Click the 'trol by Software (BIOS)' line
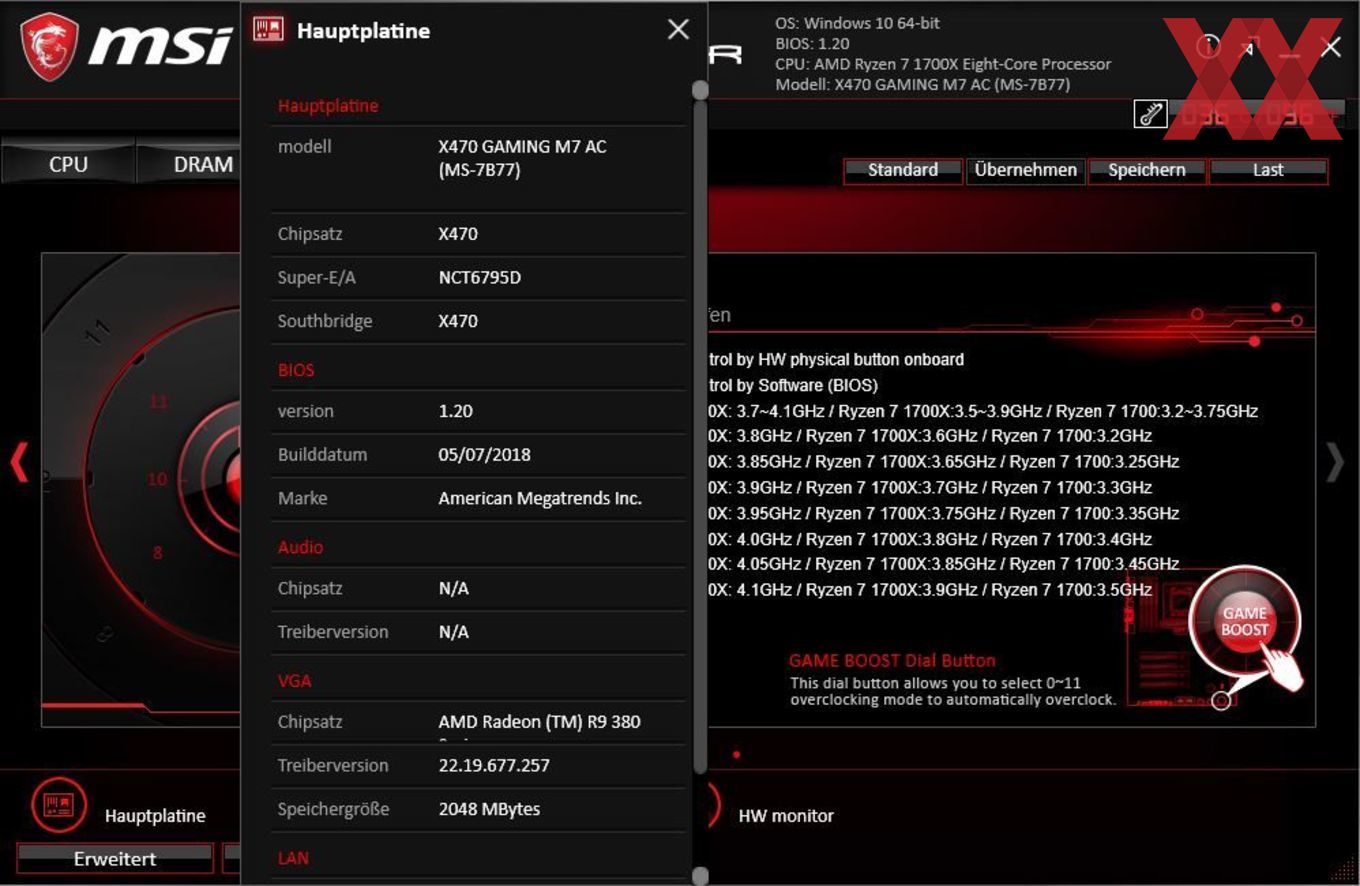 click(x=793, y=385)
